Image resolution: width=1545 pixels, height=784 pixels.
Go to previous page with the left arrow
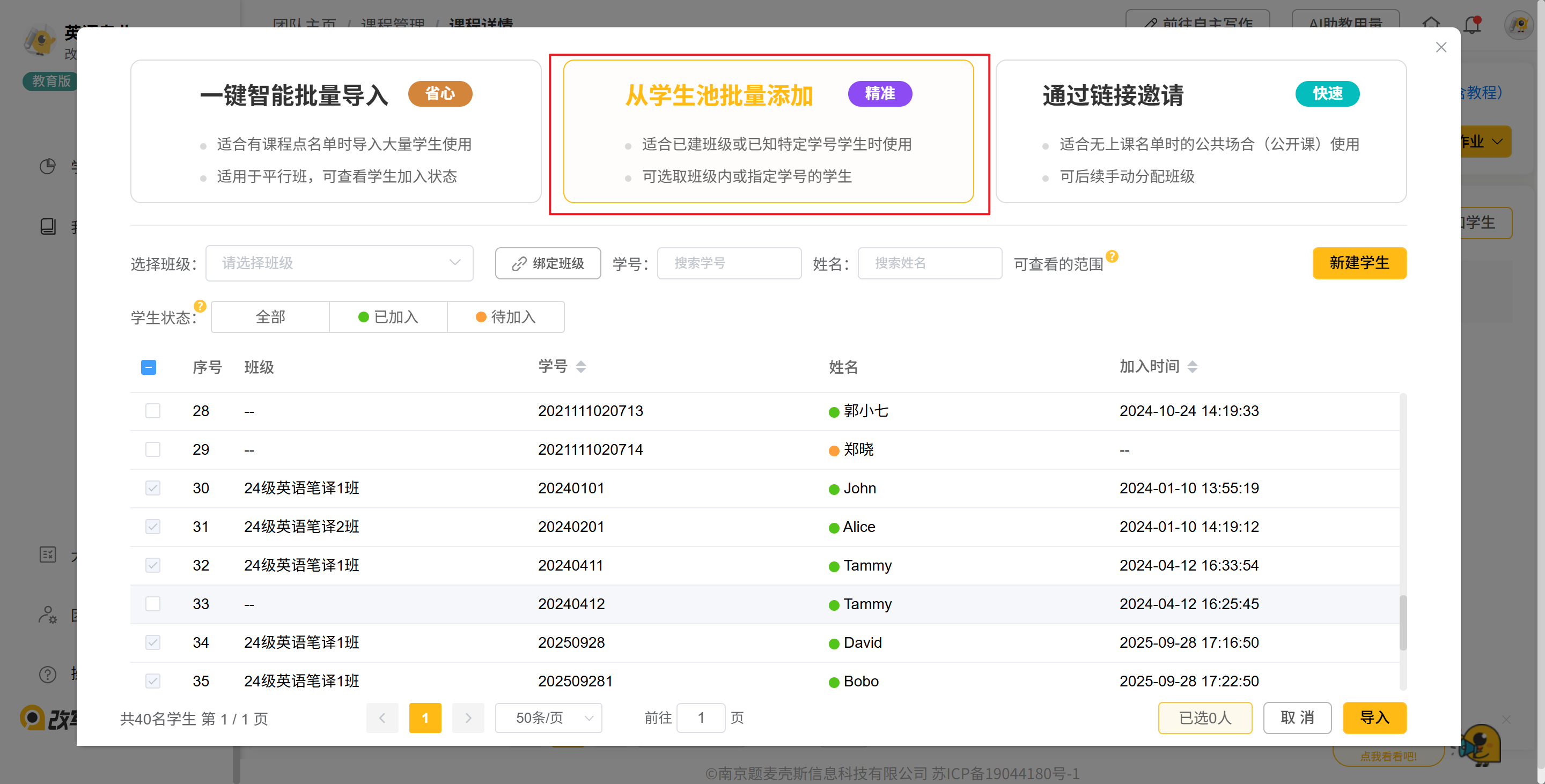[382, 718]
